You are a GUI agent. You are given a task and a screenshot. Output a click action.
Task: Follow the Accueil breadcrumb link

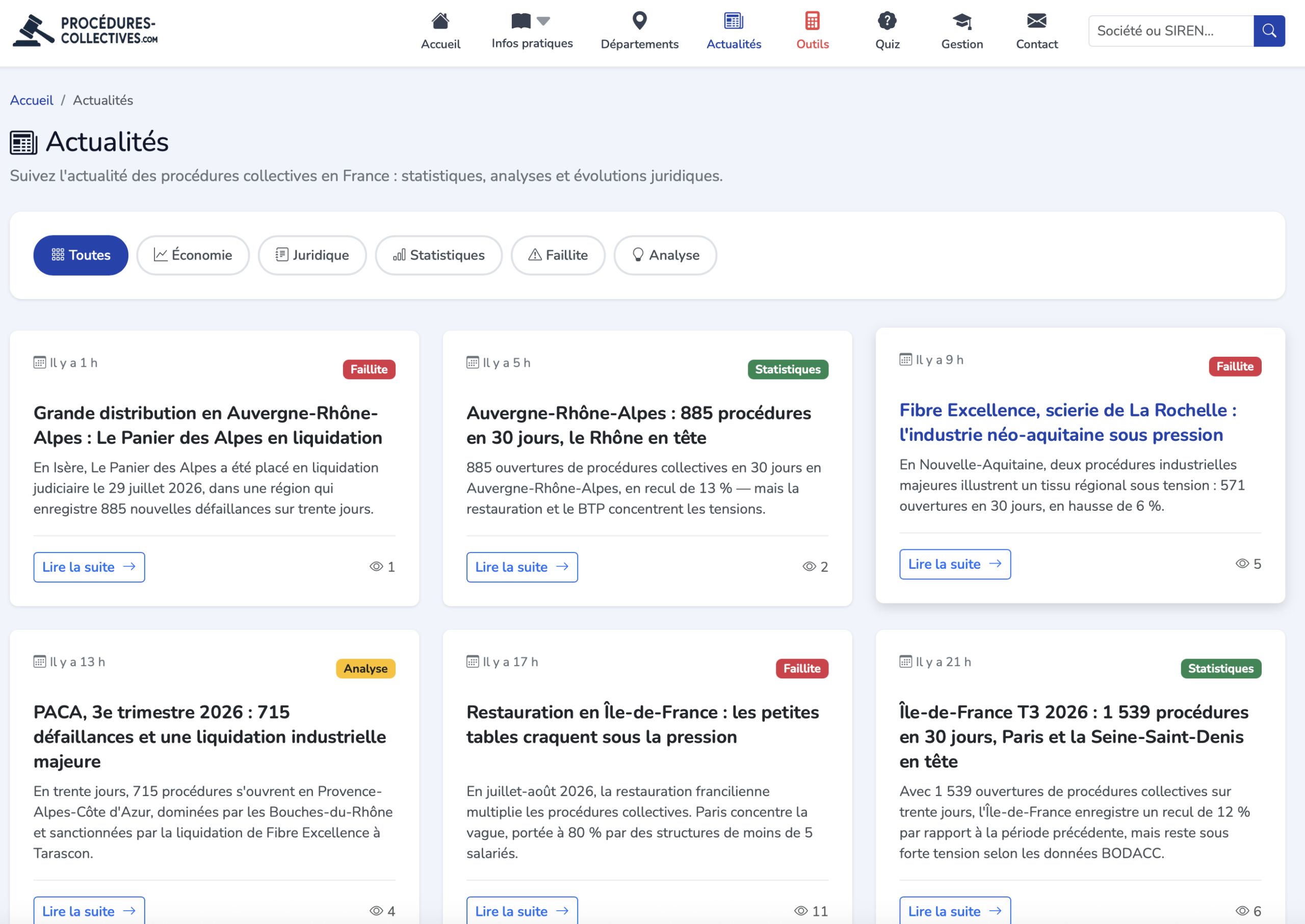pyautogui.click(x=32, y=100)
